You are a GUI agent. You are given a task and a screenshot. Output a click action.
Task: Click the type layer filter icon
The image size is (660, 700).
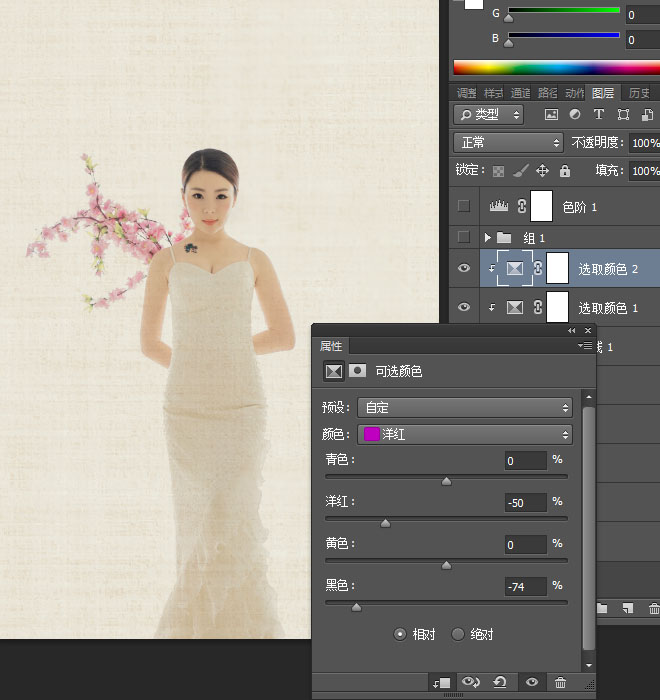[x=598, y=115]
